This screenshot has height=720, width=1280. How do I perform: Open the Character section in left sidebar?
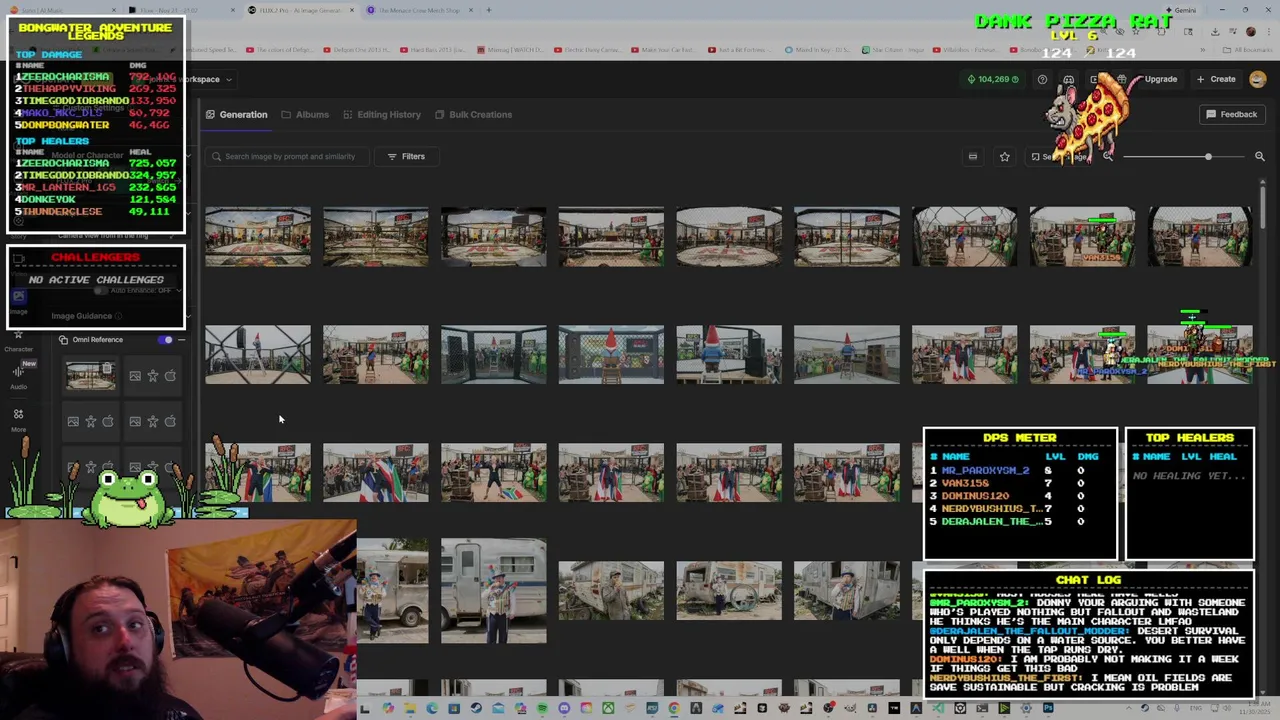click(x=18, y=340)
